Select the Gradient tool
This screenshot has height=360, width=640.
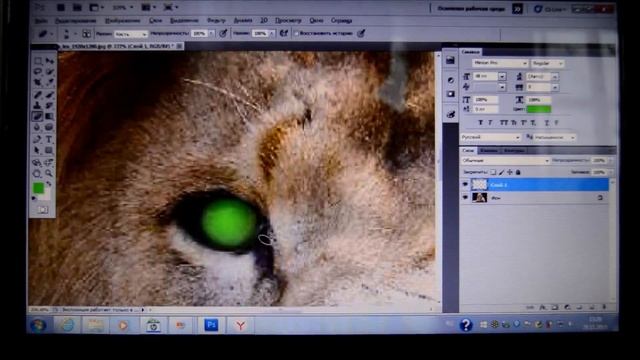tap(49, 117)
